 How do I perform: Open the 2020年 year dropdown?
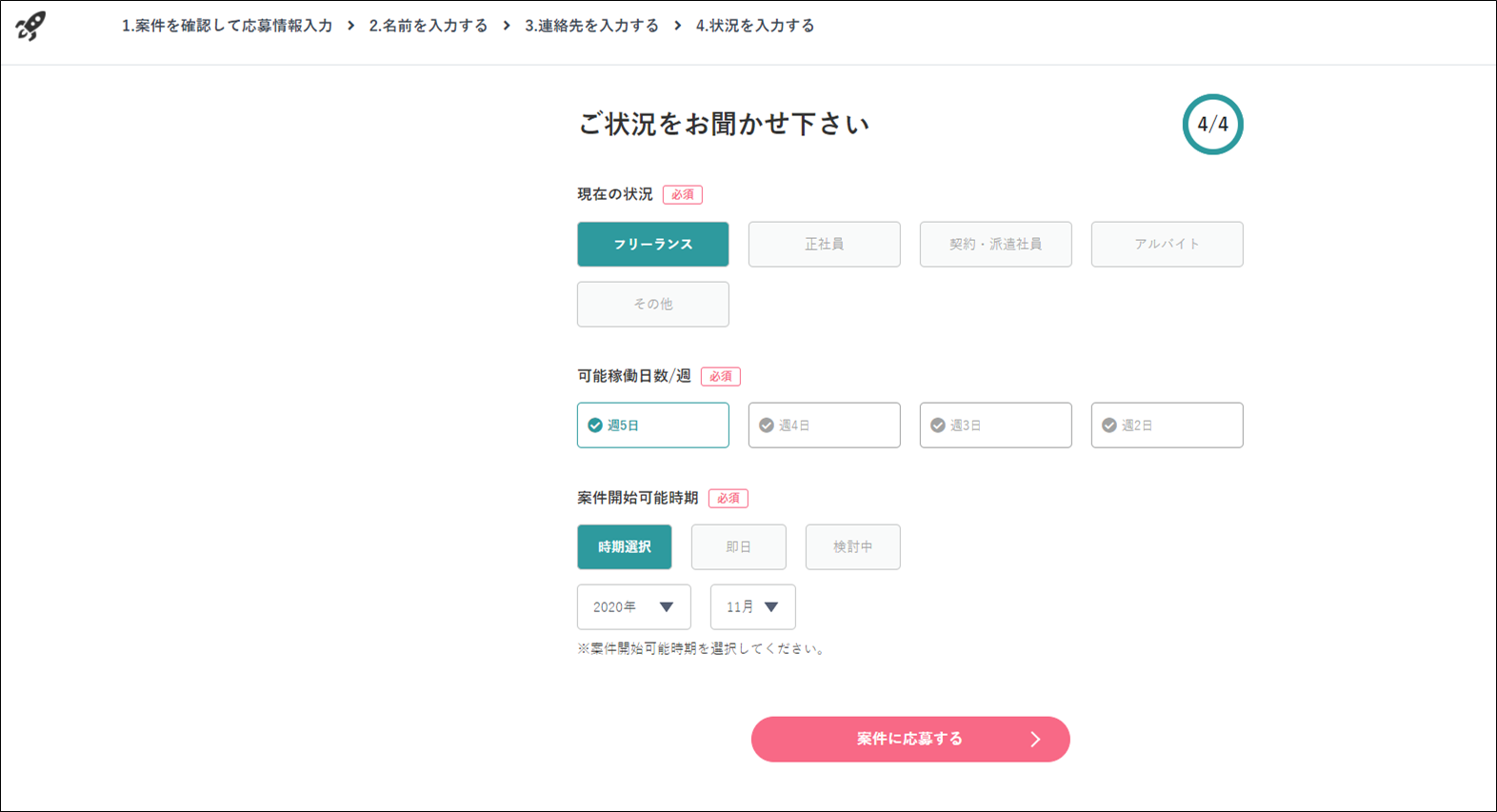pos(634,607)
